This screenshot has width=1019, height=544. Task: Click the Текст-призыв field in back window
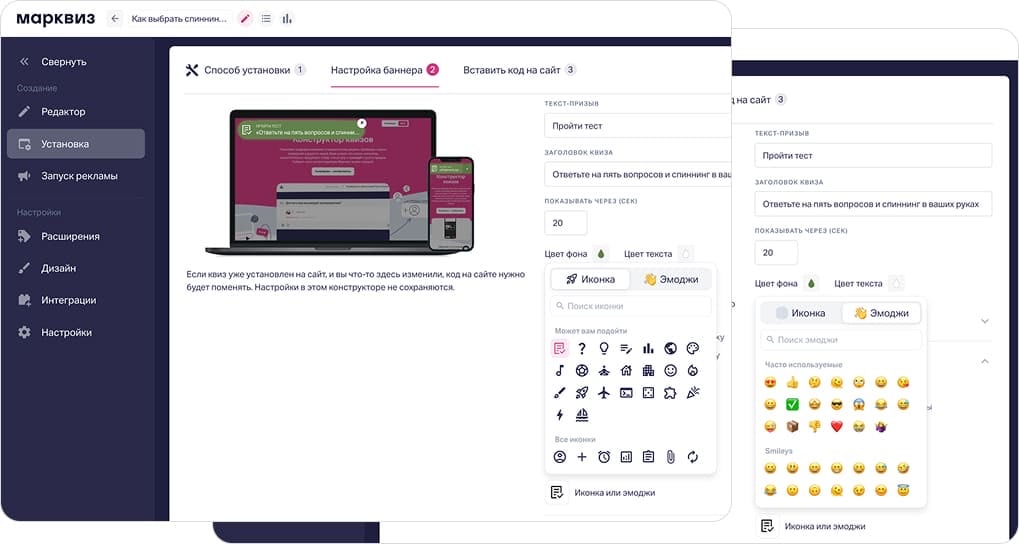point(873,155)
